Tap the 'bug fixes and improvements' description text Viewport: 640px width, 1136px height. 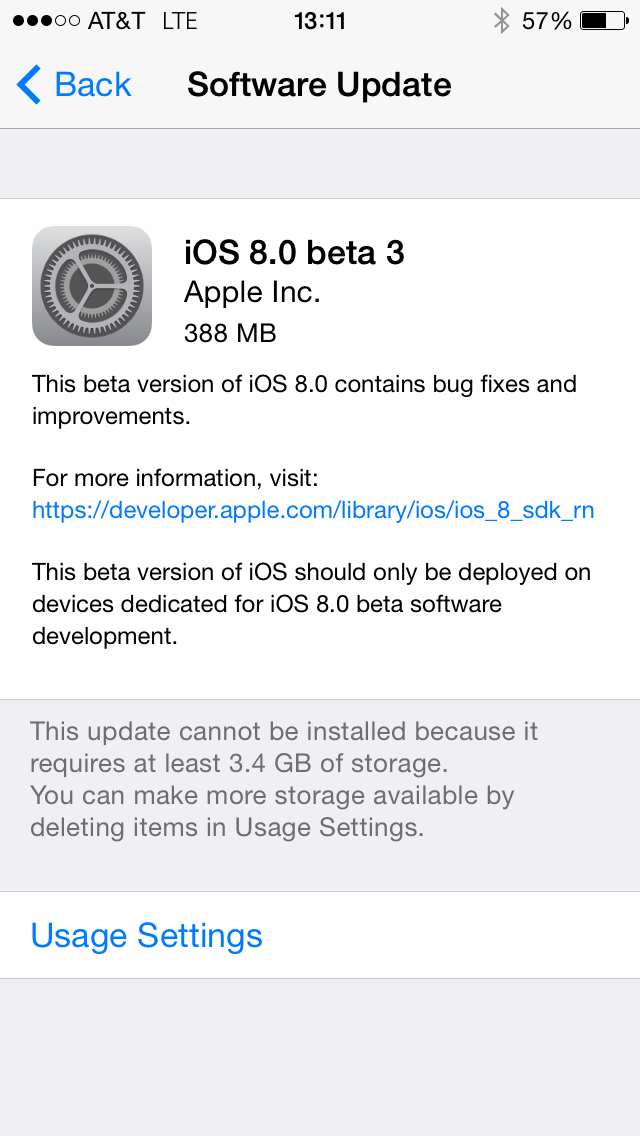tap(304, 400)
